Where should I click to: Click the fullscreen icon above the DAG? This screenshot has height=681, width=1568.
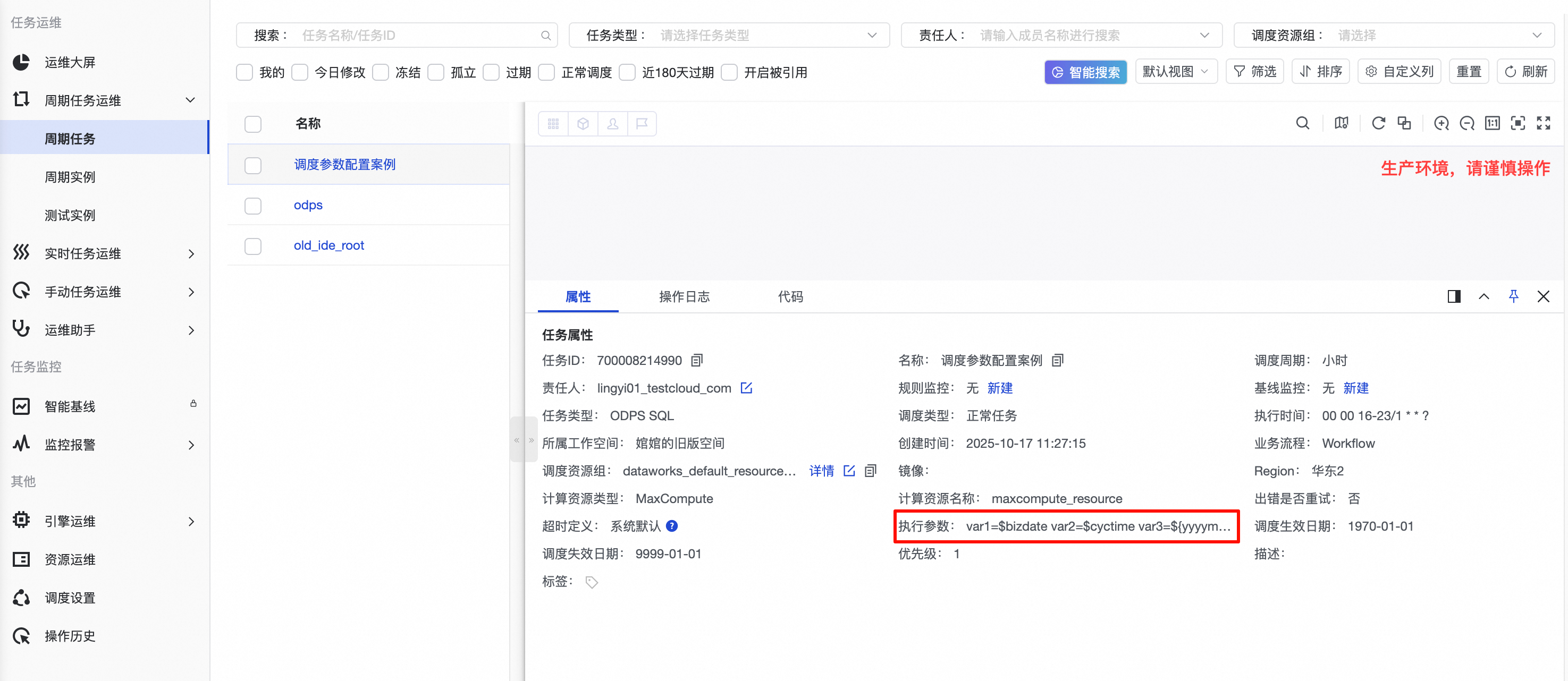coord(1545,123)
